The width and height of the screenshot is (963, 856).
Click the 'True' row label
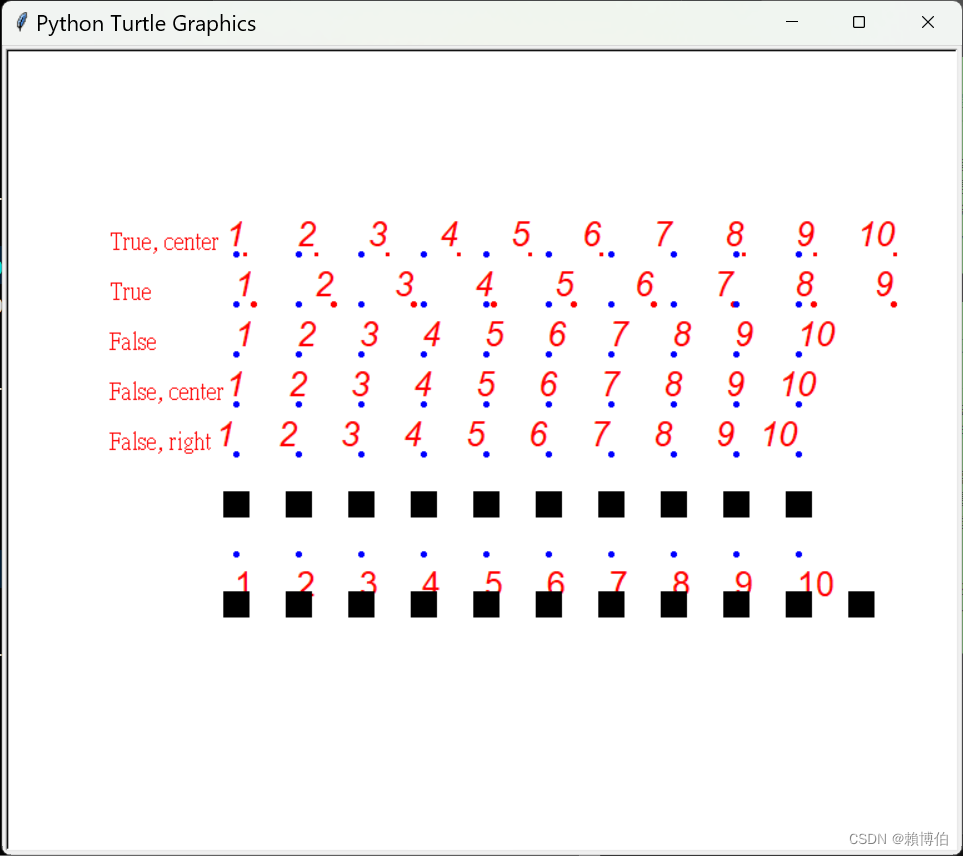(x=130, y=292)
